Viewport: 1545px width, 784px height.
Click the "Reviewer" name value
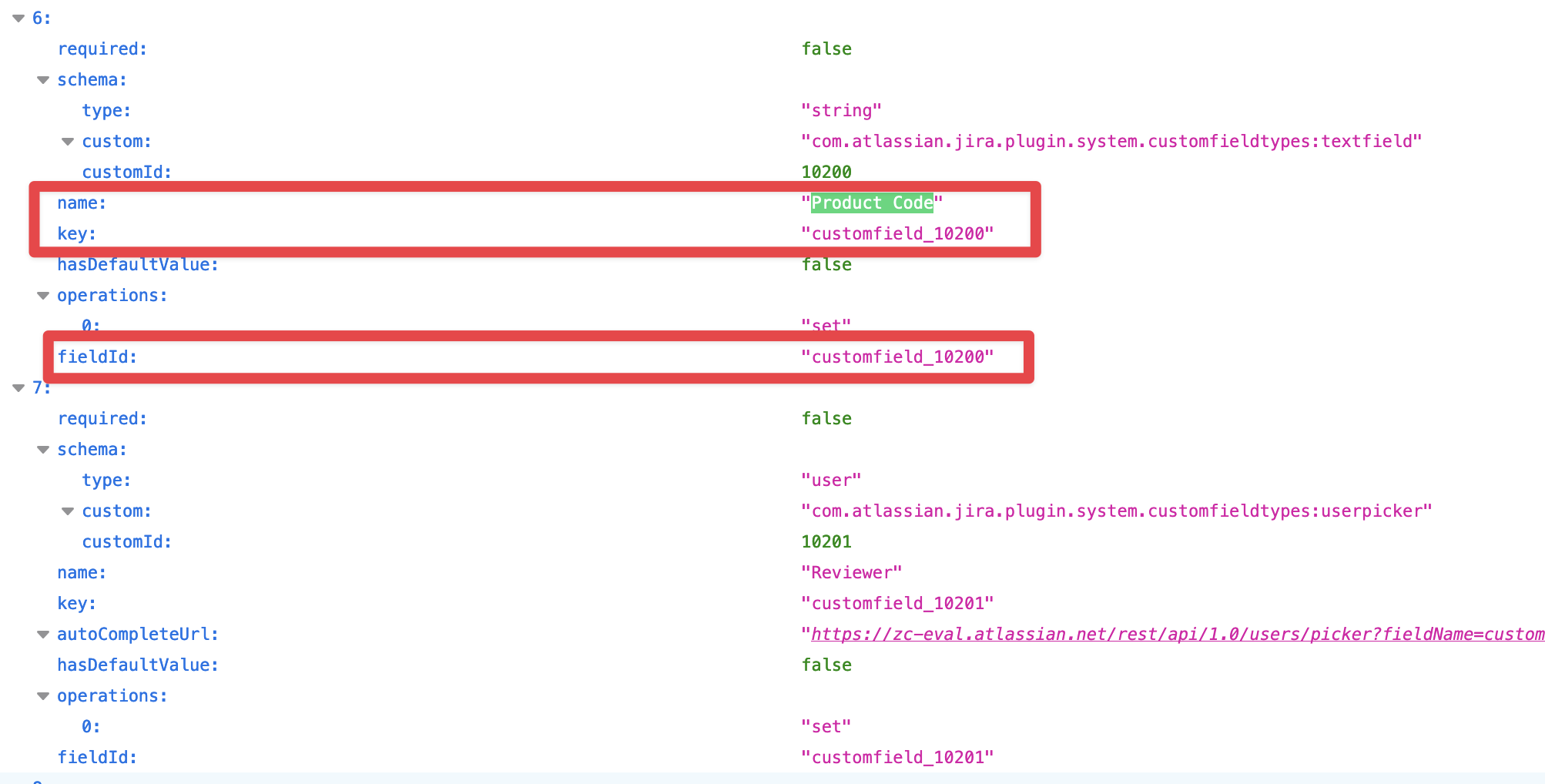pyautogui.click(x=851, y=572)
